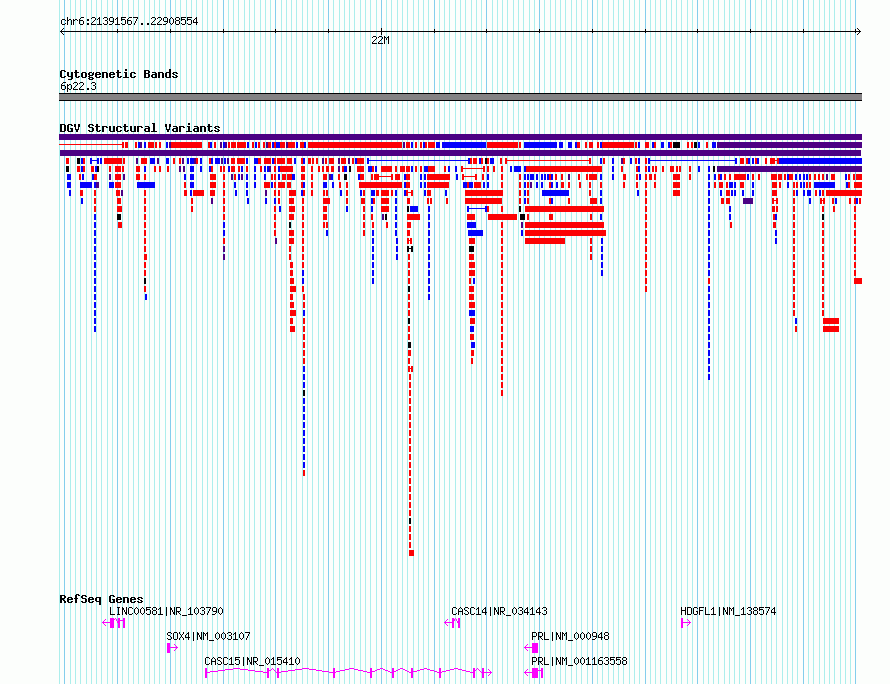Select the PRL NM_000948 gene glyph
890x684 pixels.
tap(531, 648)
